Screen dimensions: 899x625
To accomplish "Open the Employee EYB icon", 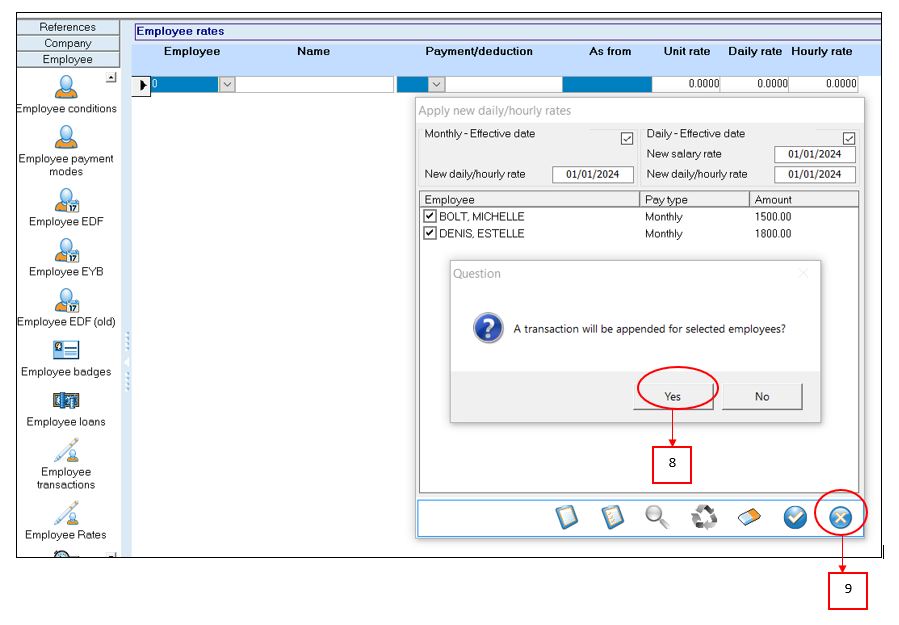I will pos(66,250).
